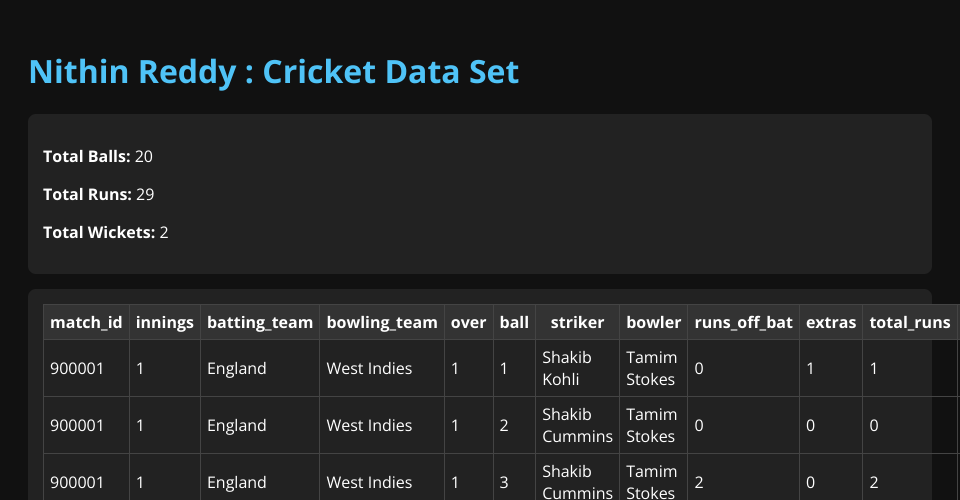The height and width of the screenshot is (500, 960).
Task: Select the extras column header
Action: (x=831, y=322)
